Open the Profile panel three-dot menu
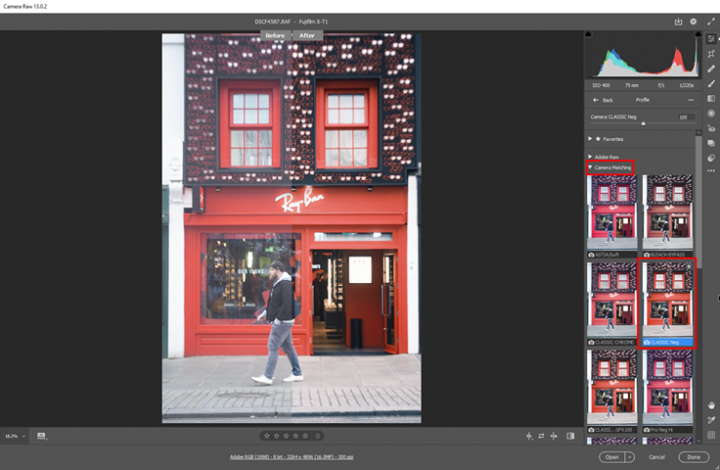The height and width of the screenshot is (470, 720). [691, 100]
